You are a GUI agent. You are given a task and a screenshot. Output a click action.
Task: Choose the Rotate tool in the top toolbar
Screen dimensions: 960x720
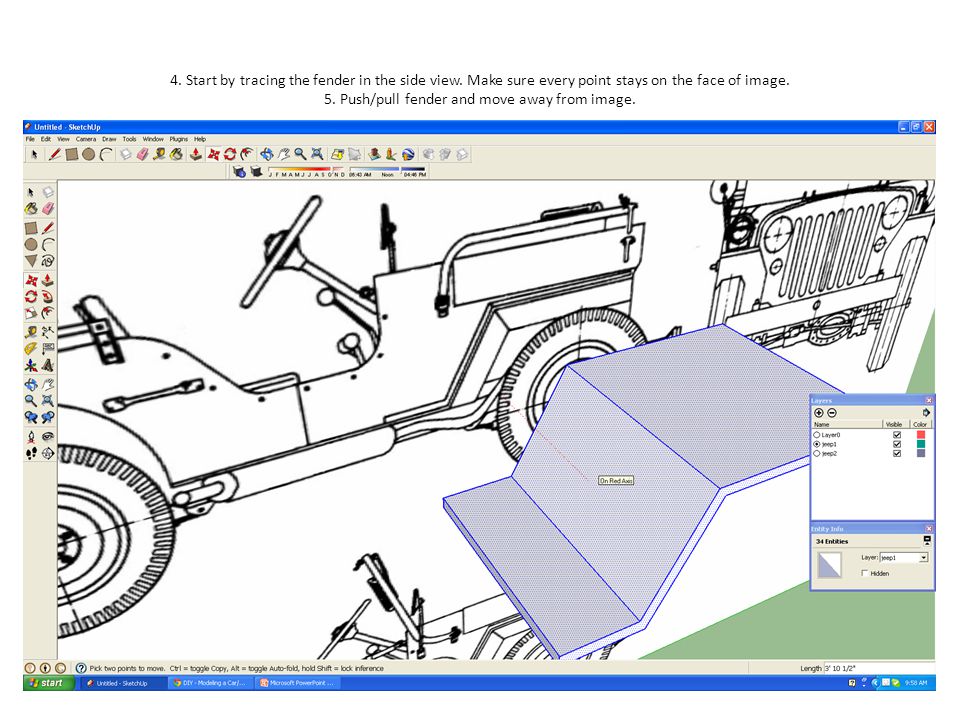pos(230,154)
